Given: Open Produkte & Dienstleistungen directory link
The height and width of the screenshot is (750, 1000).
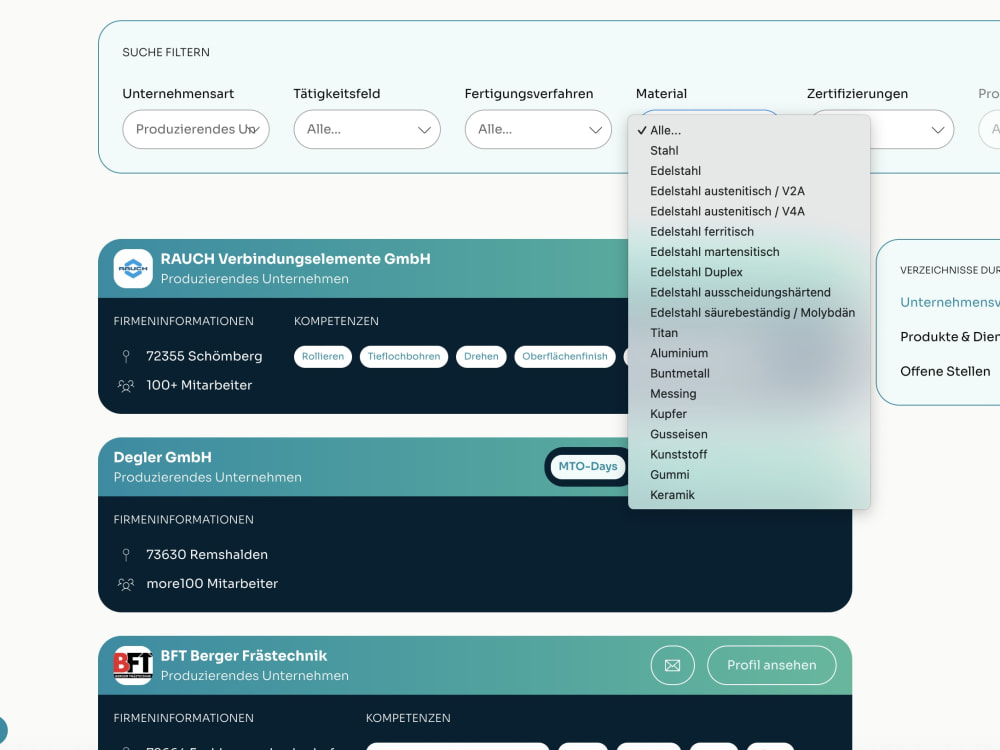Looking at the screenshot, I should [950, 337].
